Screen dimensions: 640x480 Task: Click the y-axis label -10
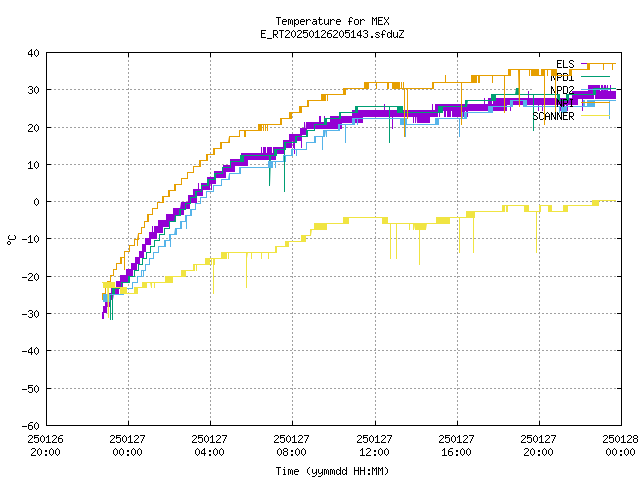point(31,239)
